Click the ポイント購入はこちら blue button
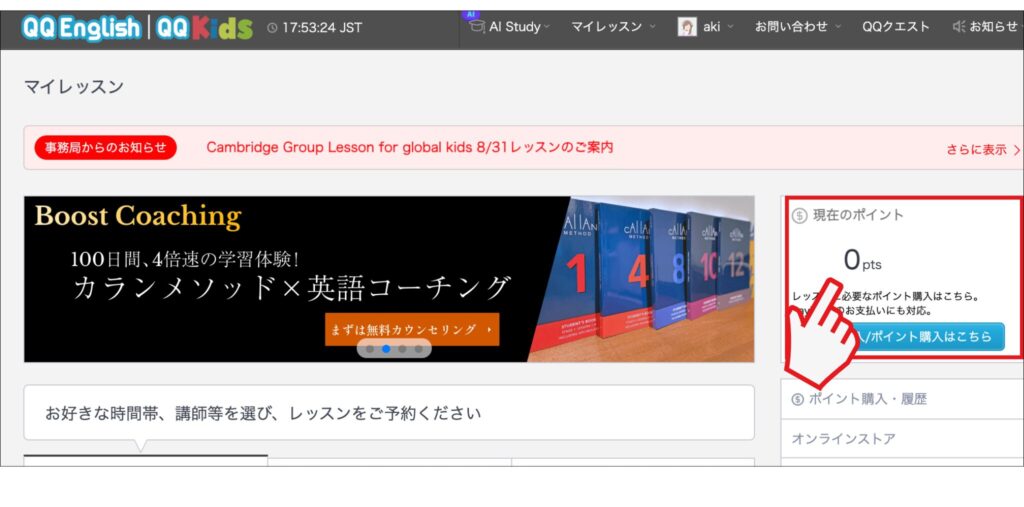Image resolution: width=1024 pixels, height=507 pixels. [x=925, y=337]
